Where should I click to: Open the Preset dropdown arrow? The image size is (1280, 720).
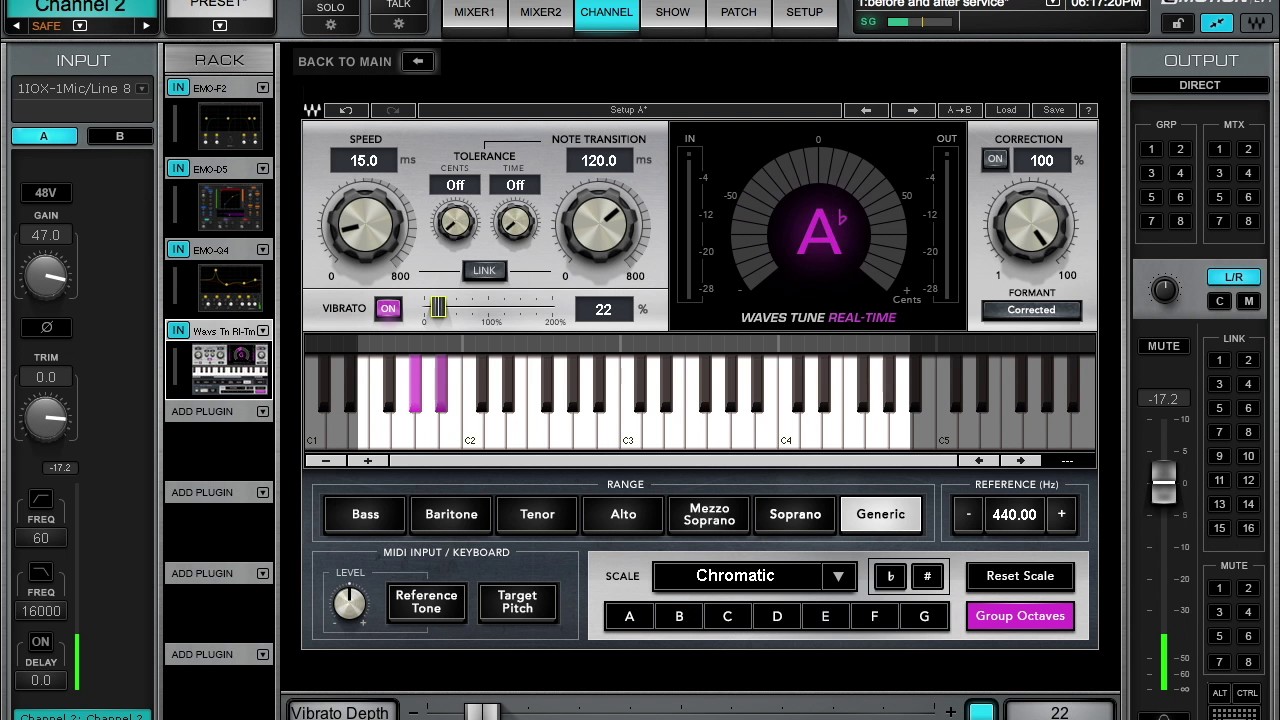tap(220, 26)
